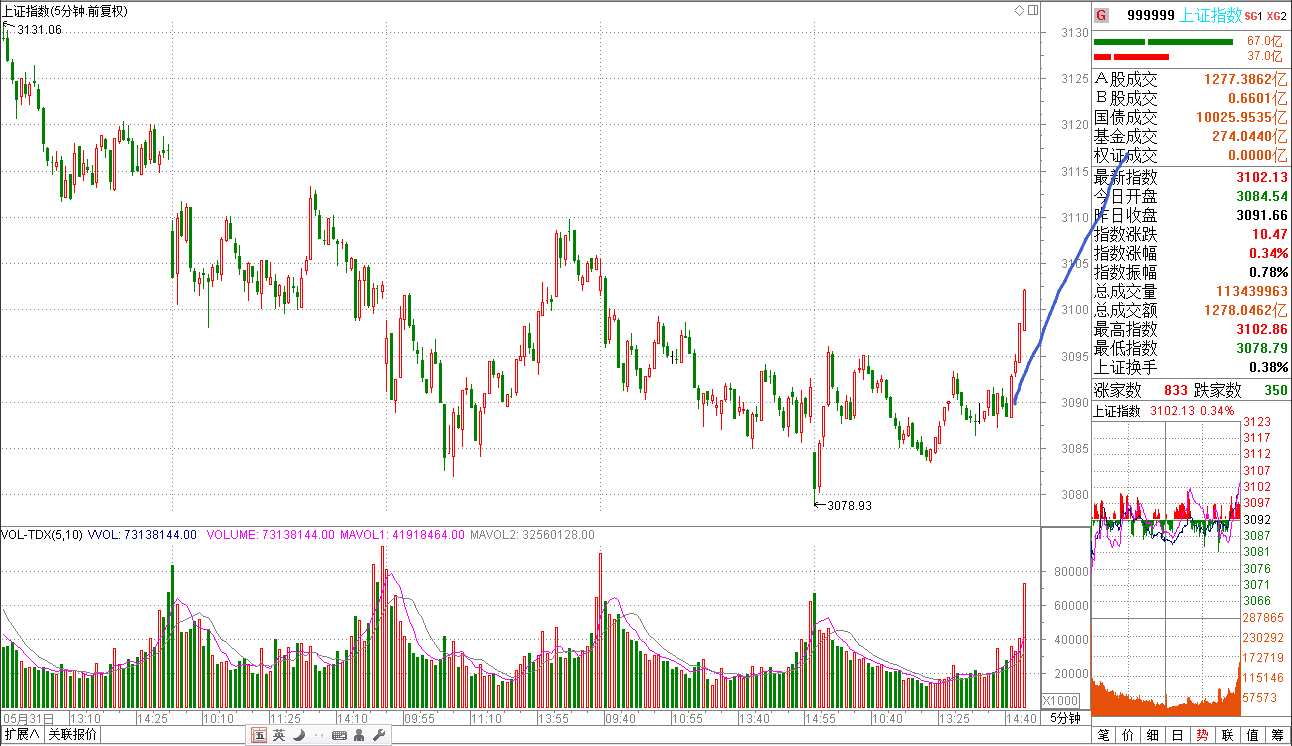The width and height of the screenshot is (1292, 746).
Task: Click the user icon in IME bar
Action: pos(360,735)
